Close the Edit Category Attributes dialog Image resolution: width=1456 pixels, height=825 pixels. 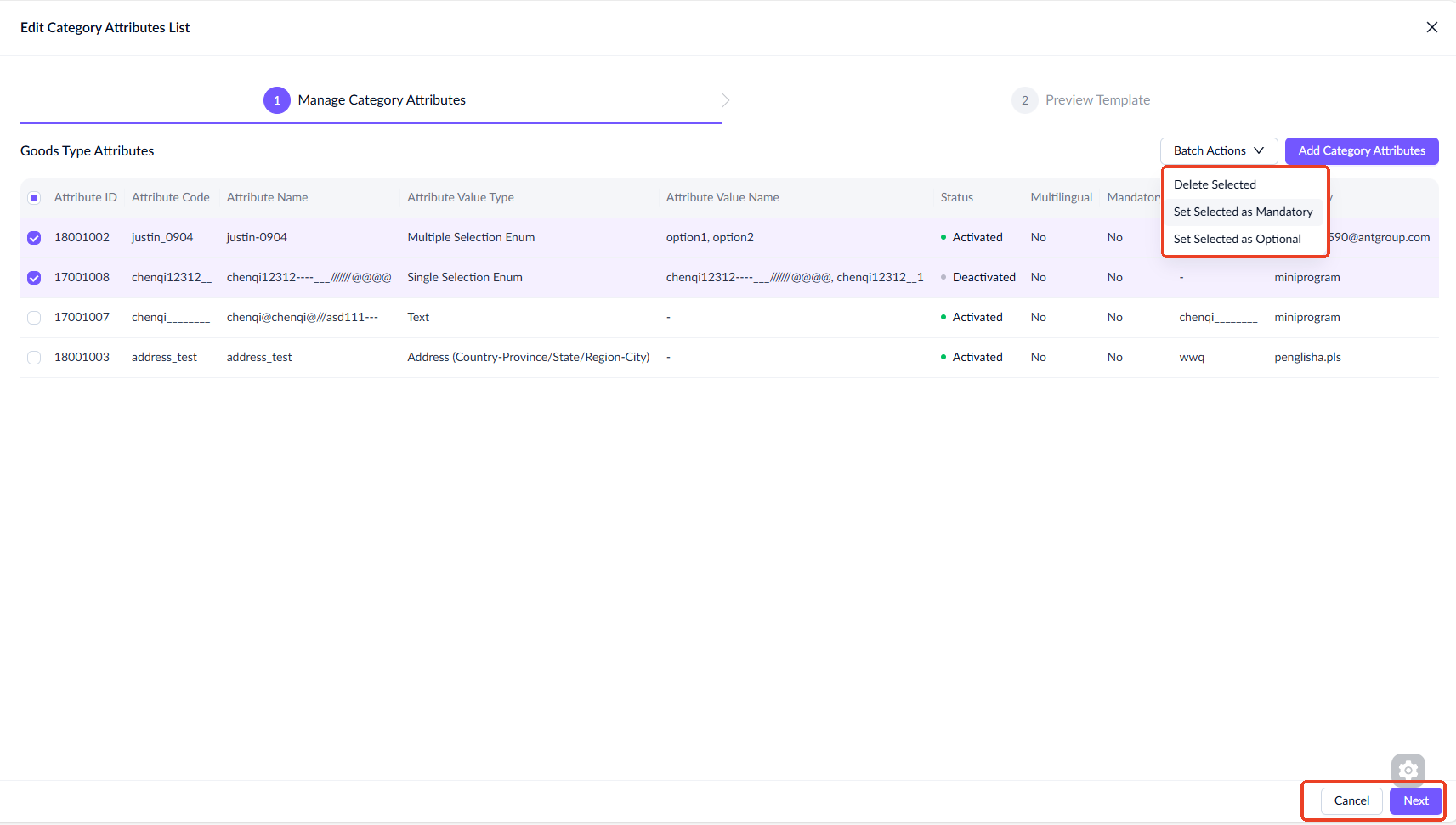pyautogui.click(x=1431, y=27)
